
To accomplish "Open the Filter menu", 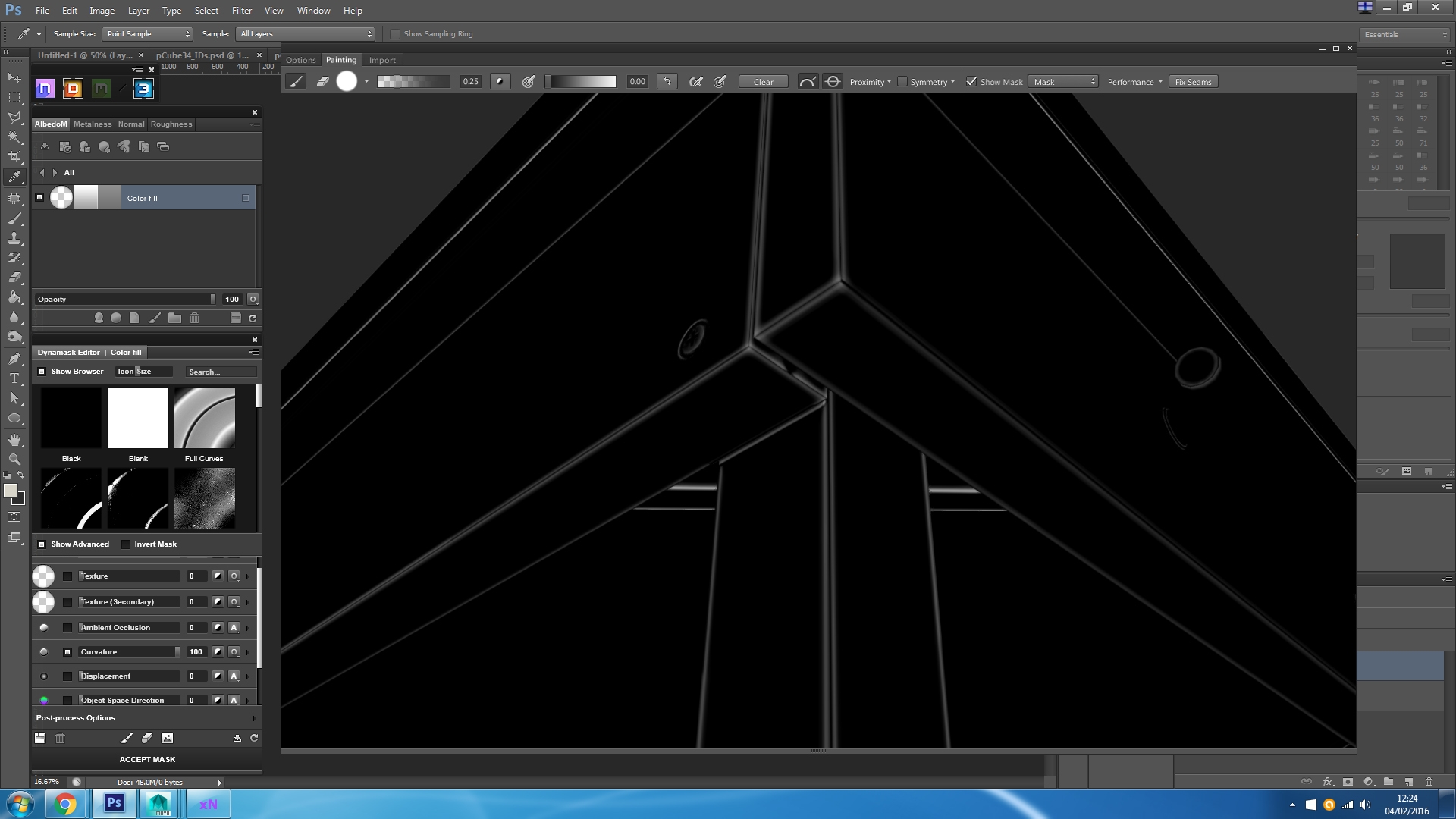I will [242, 11].
